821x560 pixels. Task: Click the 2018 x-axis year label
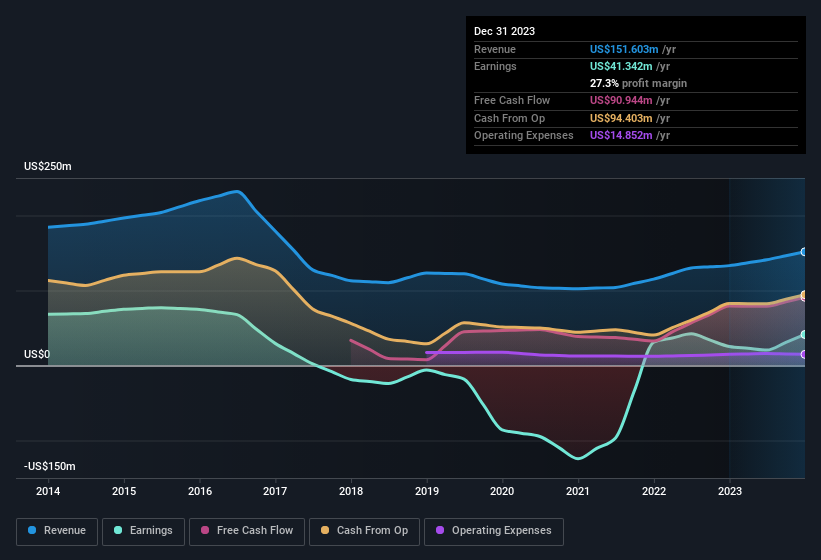pyautogui.click(x=350, y=491)
